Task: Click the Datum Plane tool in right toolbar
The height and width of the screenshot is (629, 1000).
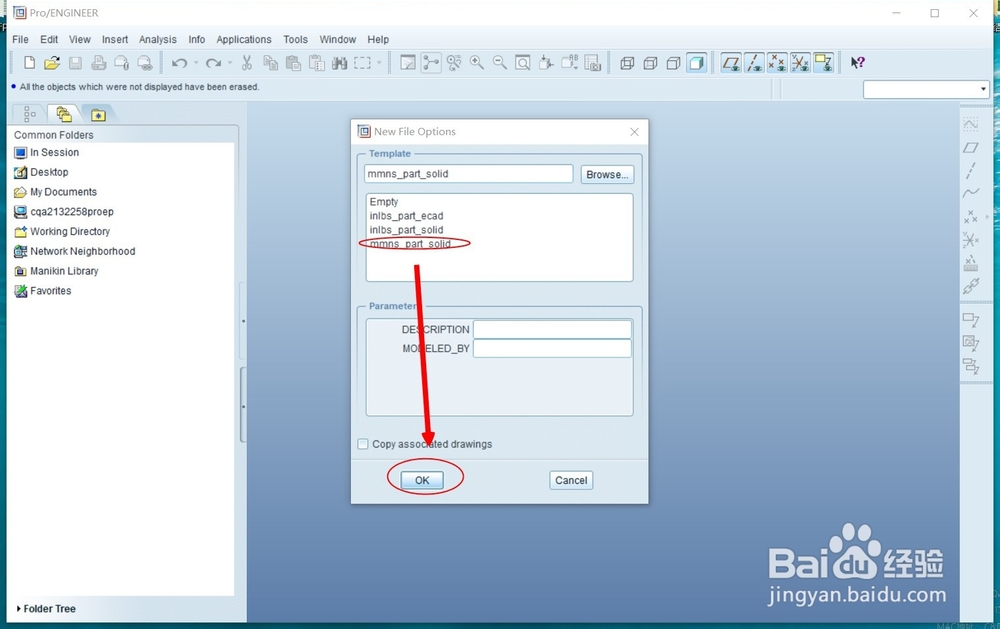Action: coord(971,147)
